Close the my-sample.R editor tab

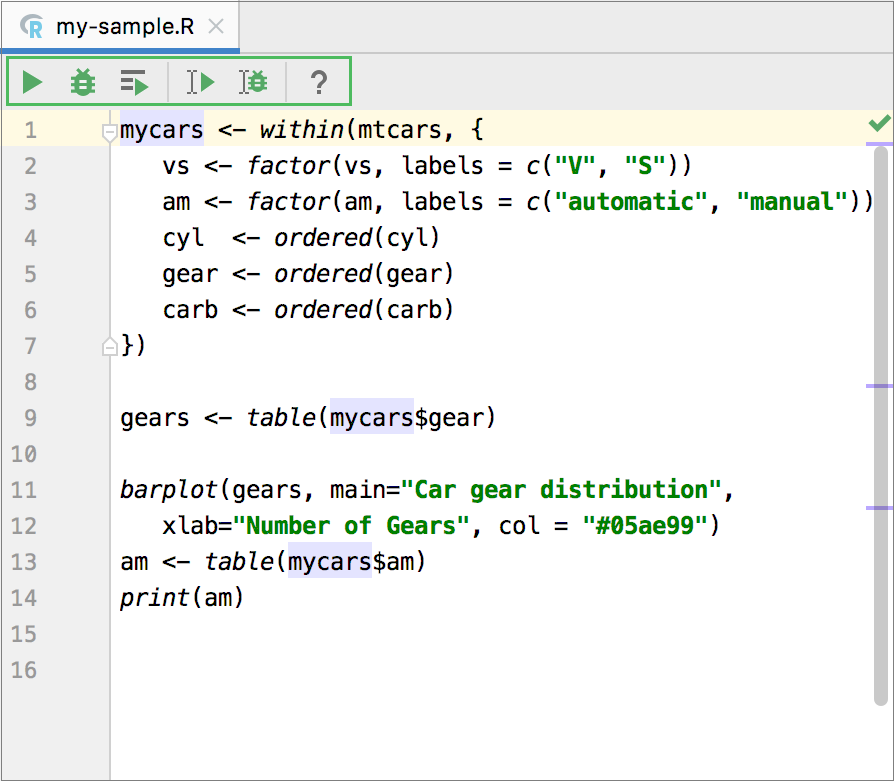pyautogui.click(x=216, y=27)
